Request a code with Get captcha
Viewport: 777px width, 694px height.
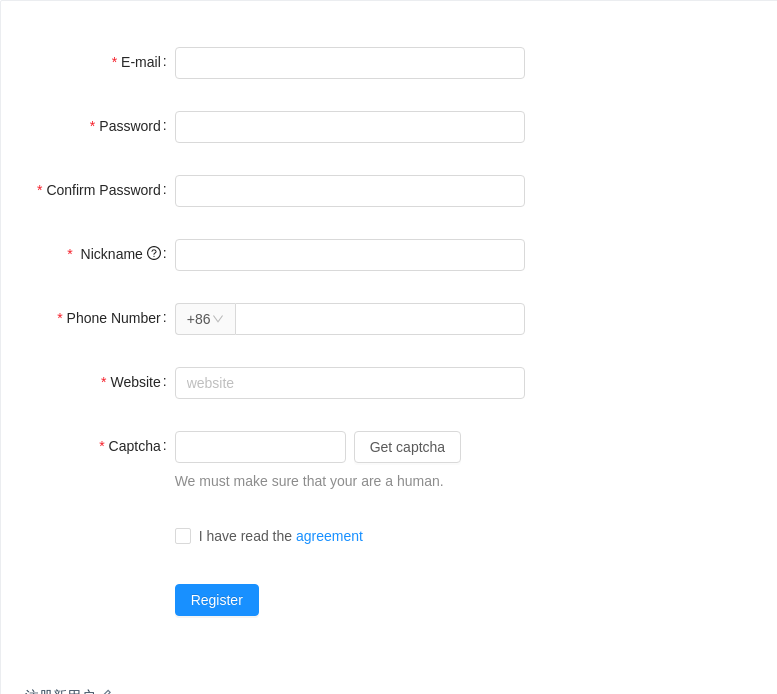[x=407, y=447]
